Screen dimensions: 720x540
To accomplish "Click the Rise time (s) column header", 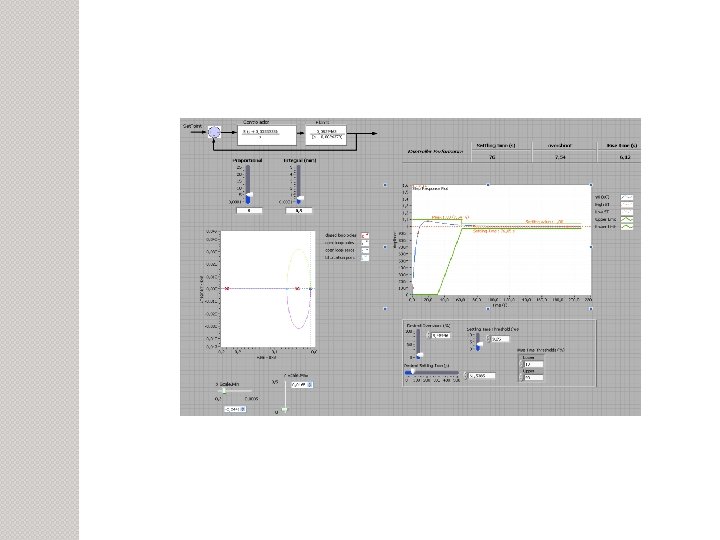I will (x=621, y=146).
